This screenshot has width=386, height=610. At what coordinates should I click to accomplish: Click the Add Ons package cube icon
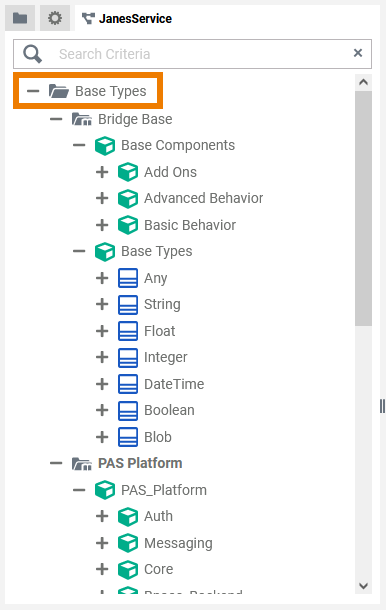pyautogui.click(x=128, y=172)
